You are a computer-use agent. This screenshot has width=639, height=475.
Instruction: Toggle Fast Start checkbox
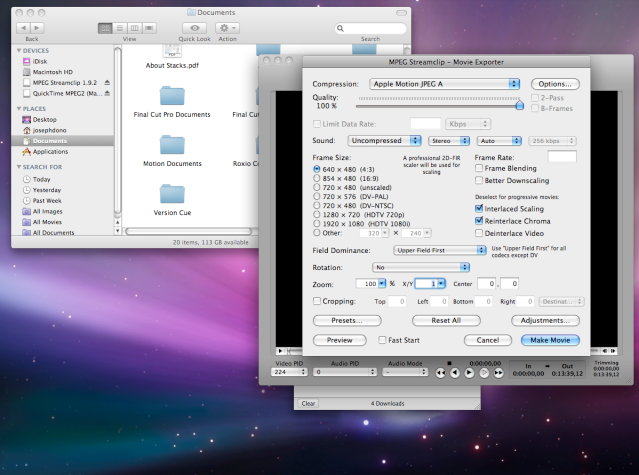[x=382, y=340]
